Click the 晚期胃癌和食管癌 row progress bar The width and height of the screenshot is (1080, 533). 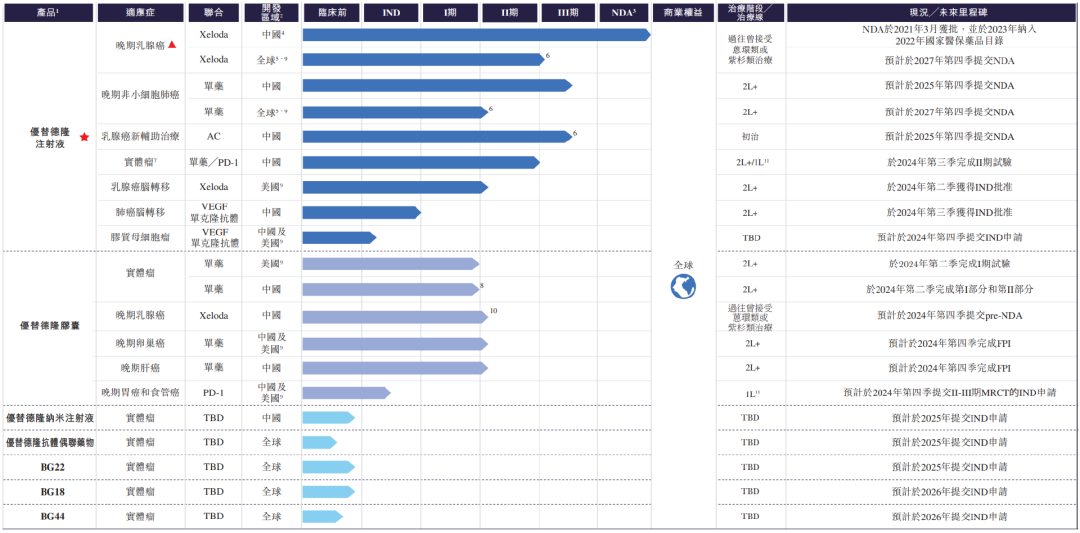346,393
